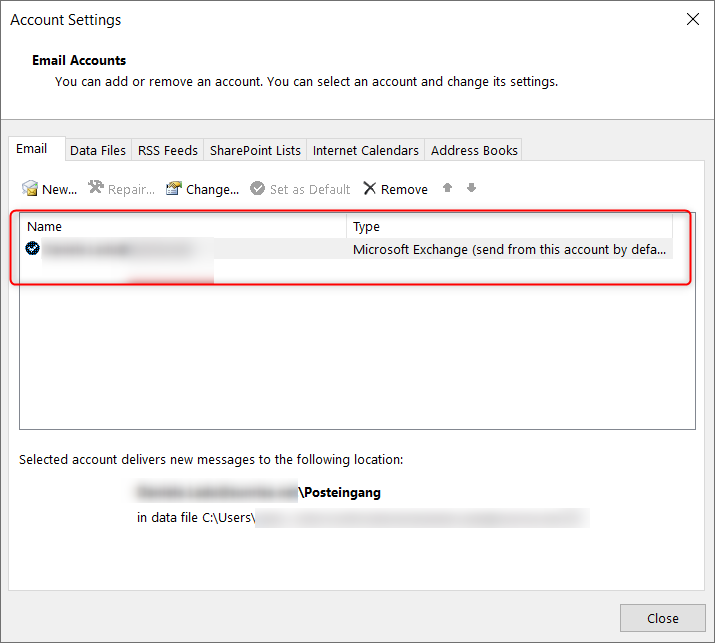715x643 pixels.
Task: Close the Account Settings window with the title bar X
Action: (692, 19)
